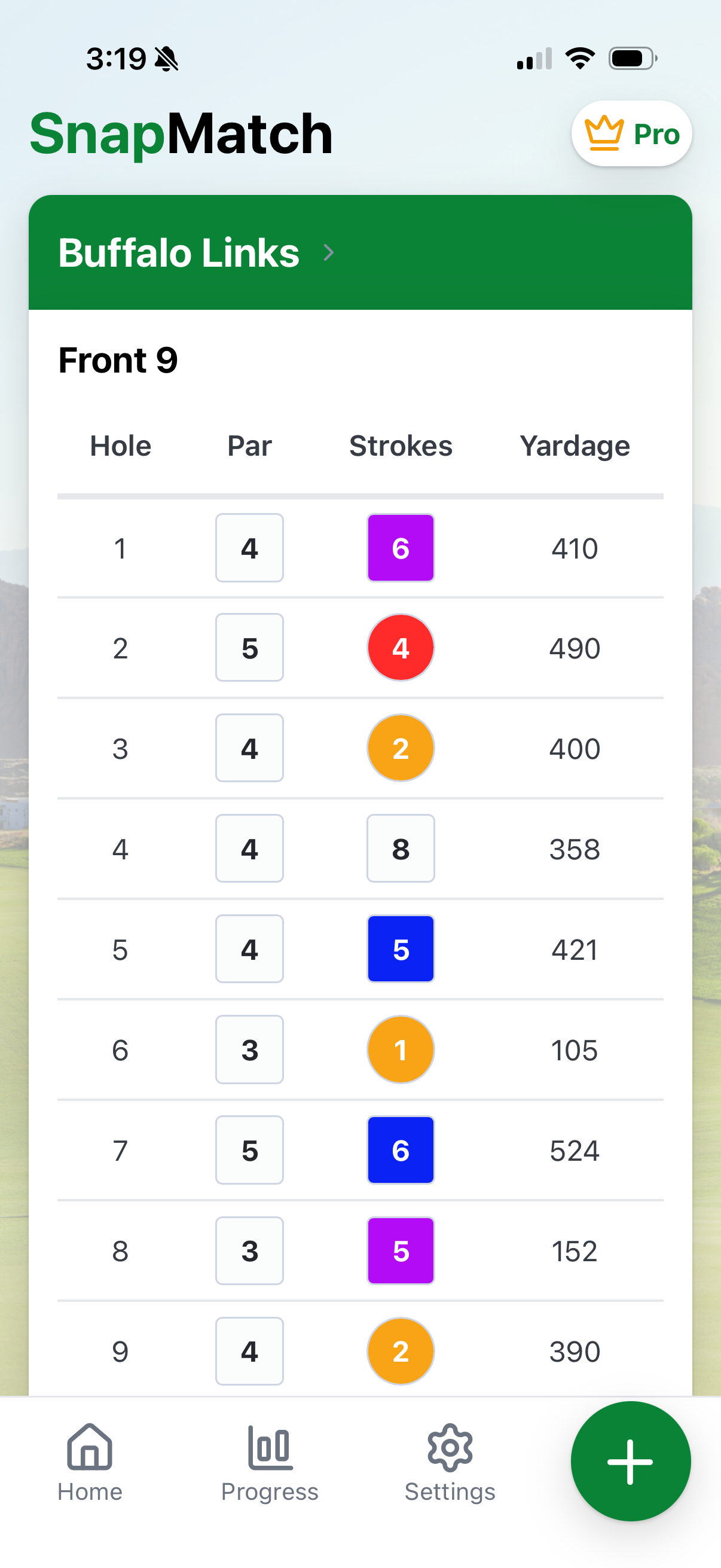Tap red strokes circle on hole 2
Screen dimensions: 721x1568
(x=401, y=648)
